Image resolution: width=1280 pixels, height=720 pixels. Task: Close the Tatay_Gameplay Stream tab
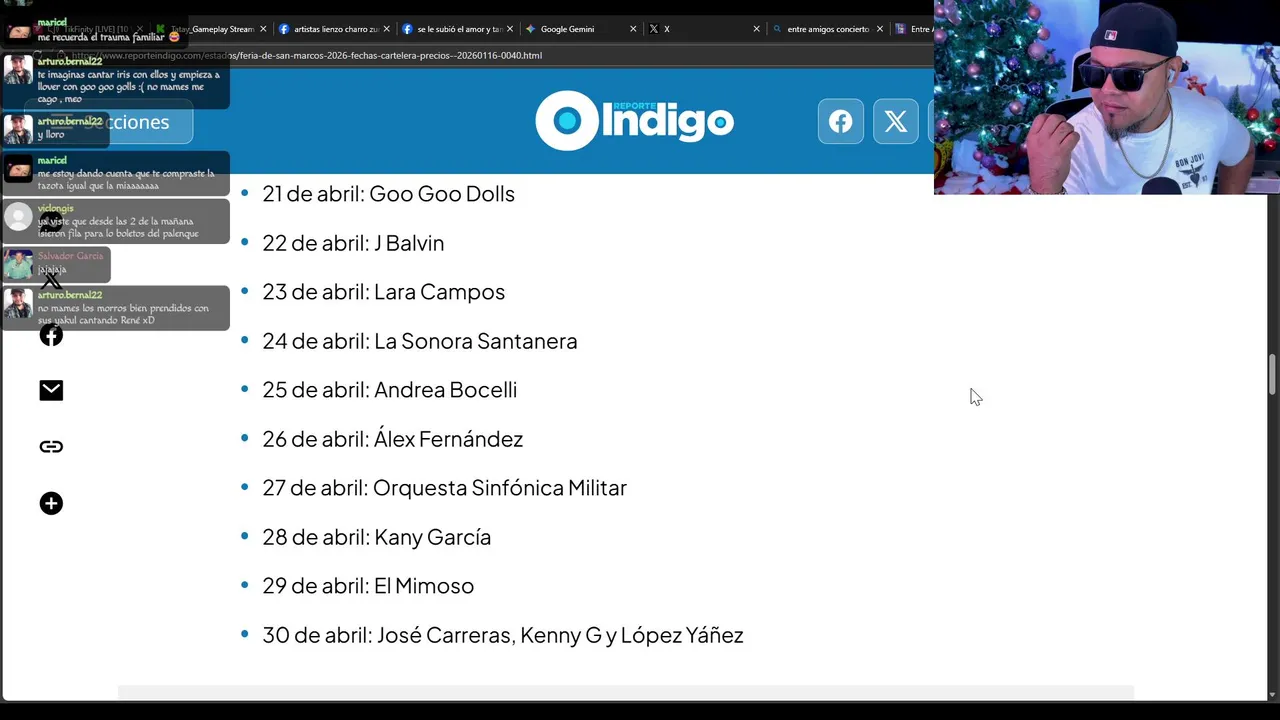(263, 29)
